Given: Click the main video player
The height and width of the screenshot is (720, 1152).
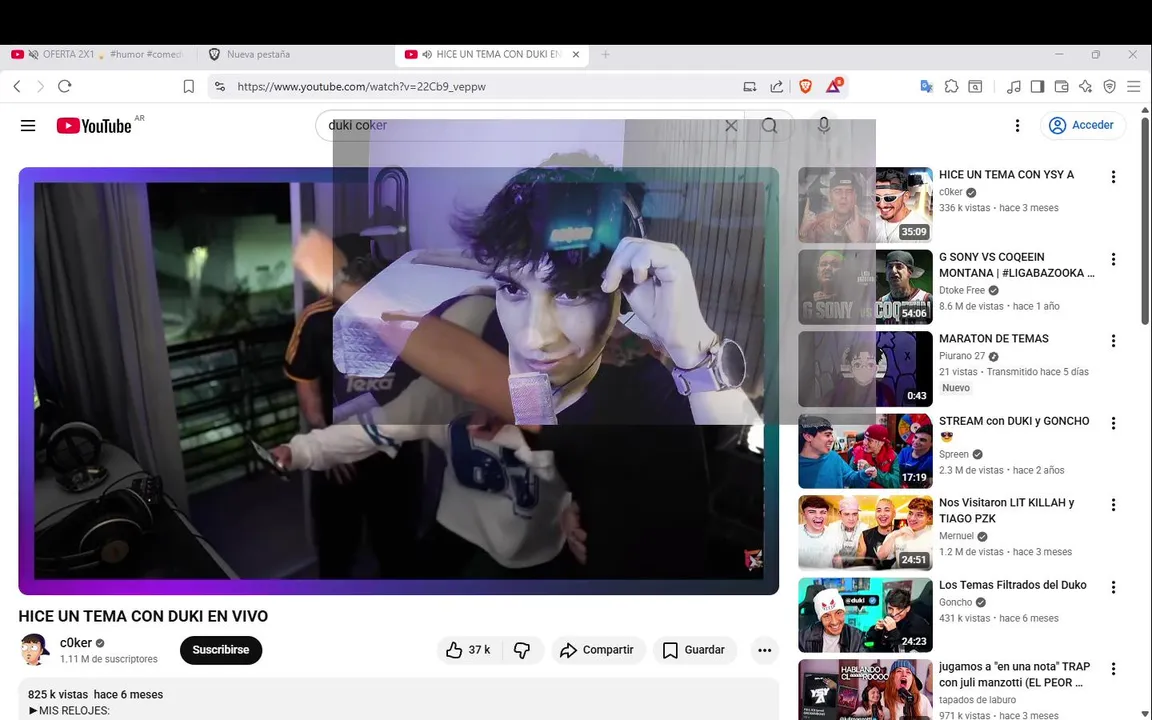Looking at the screenshot, I should click(x=399, y=381).
